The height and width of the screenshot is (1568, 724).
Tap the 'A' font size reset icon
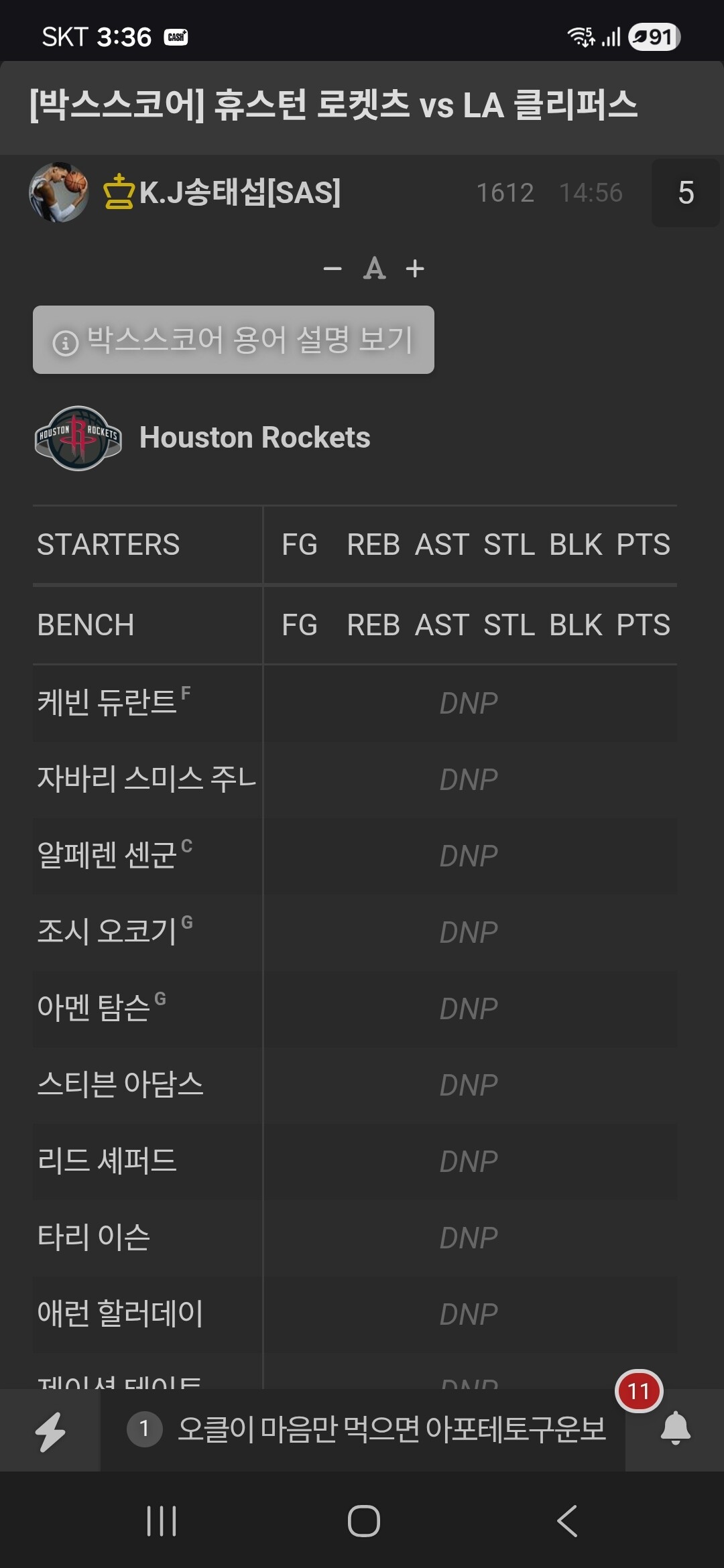(x=374, y=269)
